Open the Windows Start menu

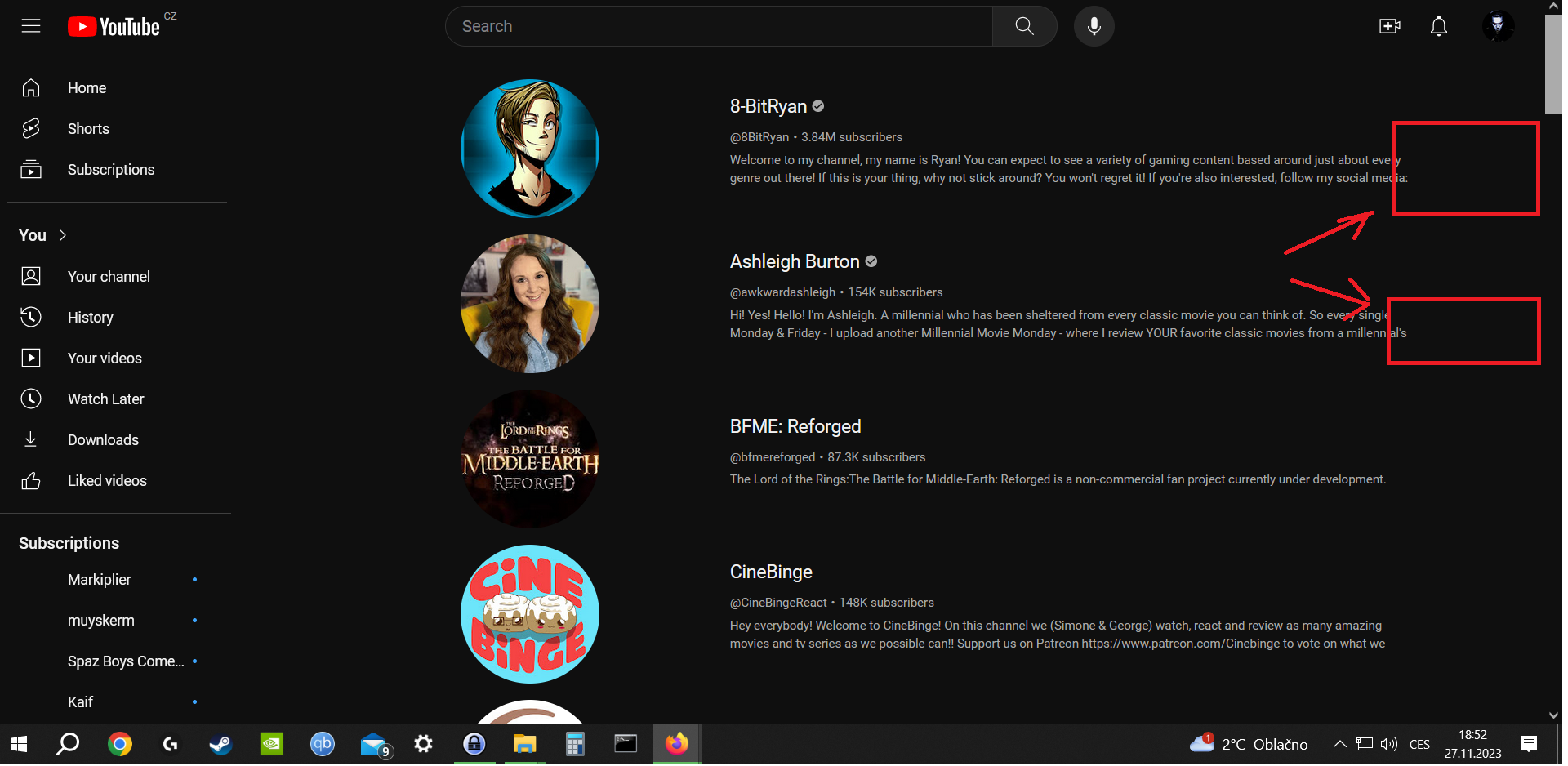[19, 744]
